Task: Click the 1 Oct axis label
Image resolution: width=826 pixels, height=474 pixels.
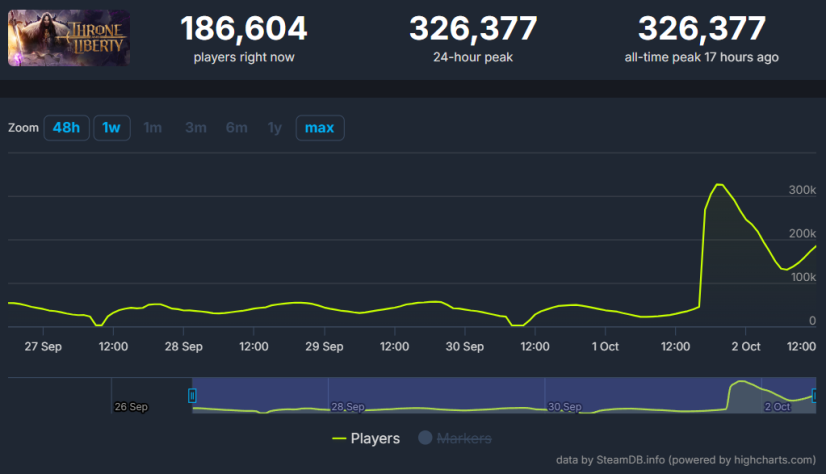Action: click(x=605, y=347)
